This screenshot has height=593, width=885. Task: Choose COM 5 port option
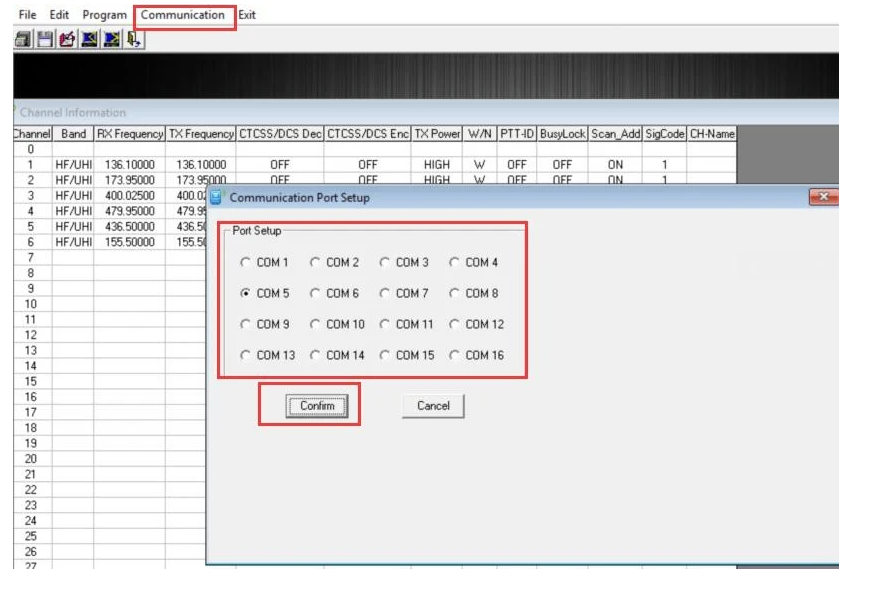(x=246, y=294)
